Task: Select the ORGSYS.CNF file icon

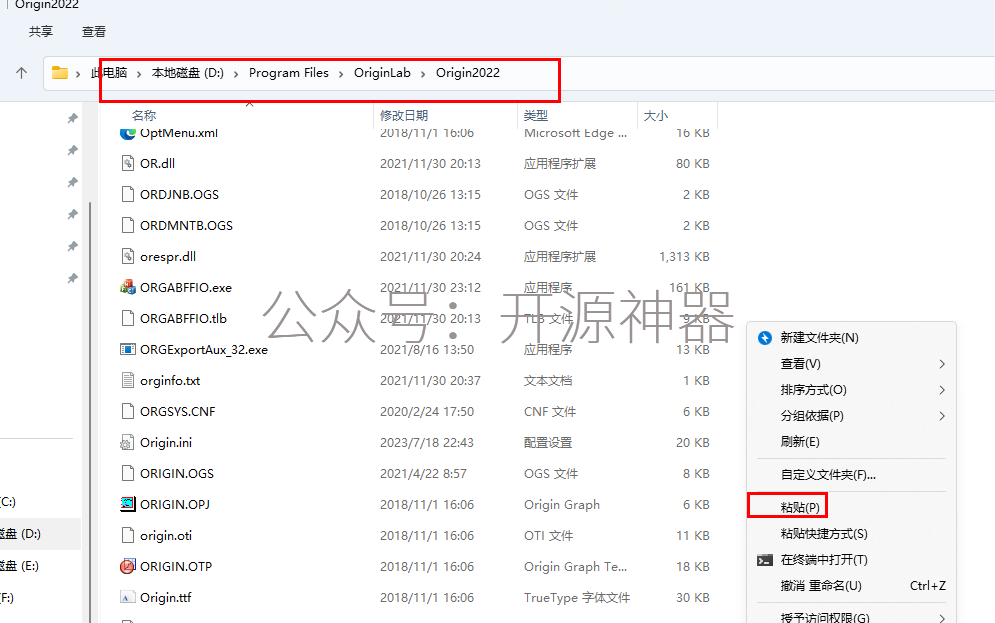Action: [128, 412]
